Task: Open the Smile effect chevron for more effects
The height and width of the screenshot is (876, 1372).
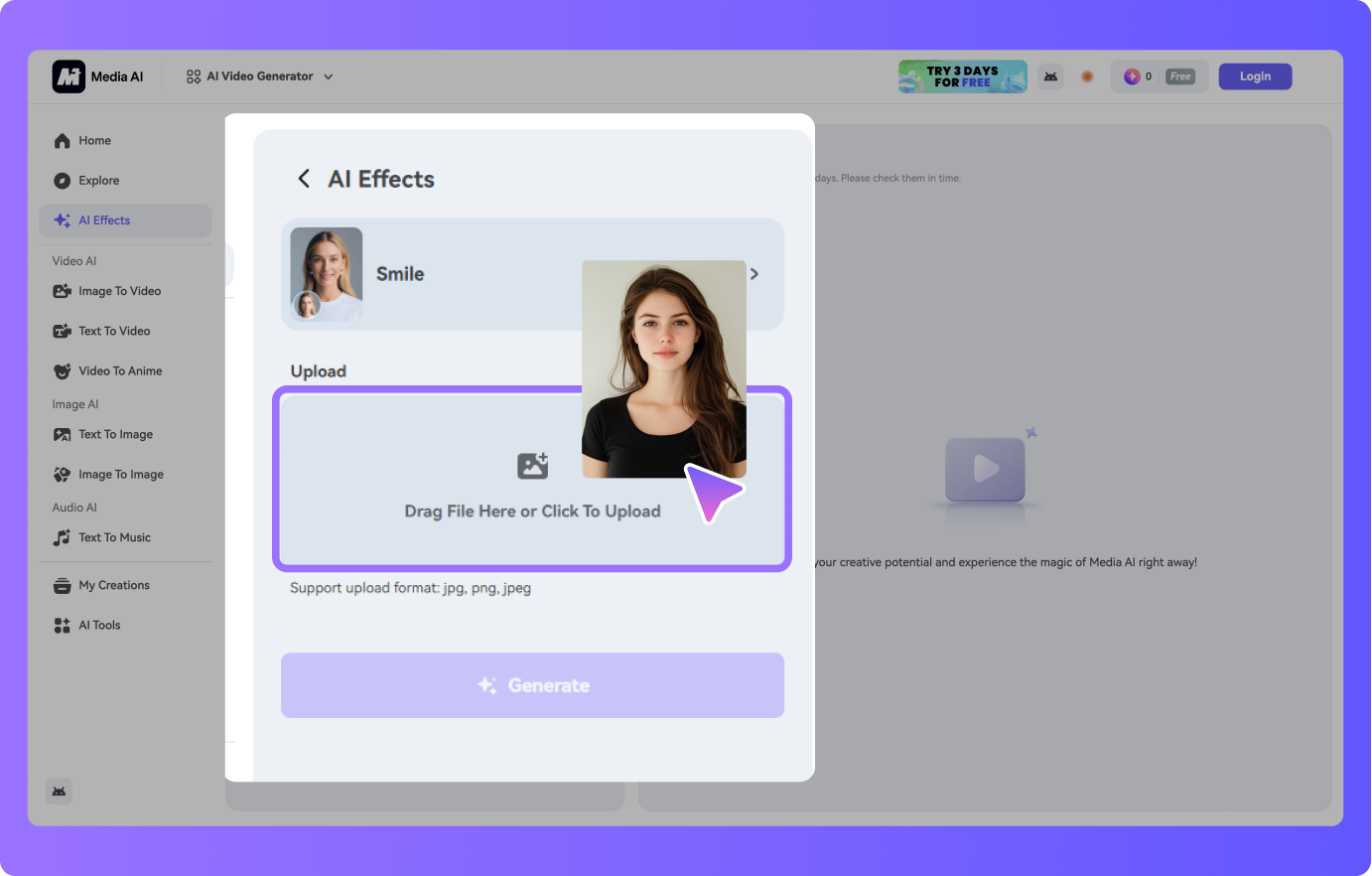Action: (755, 273)
